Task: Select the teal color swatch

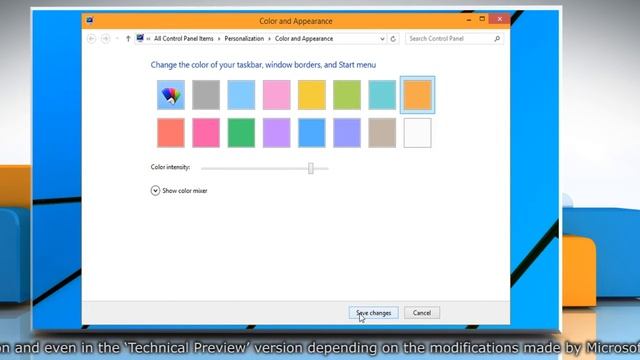Action: tap(382, 95)
